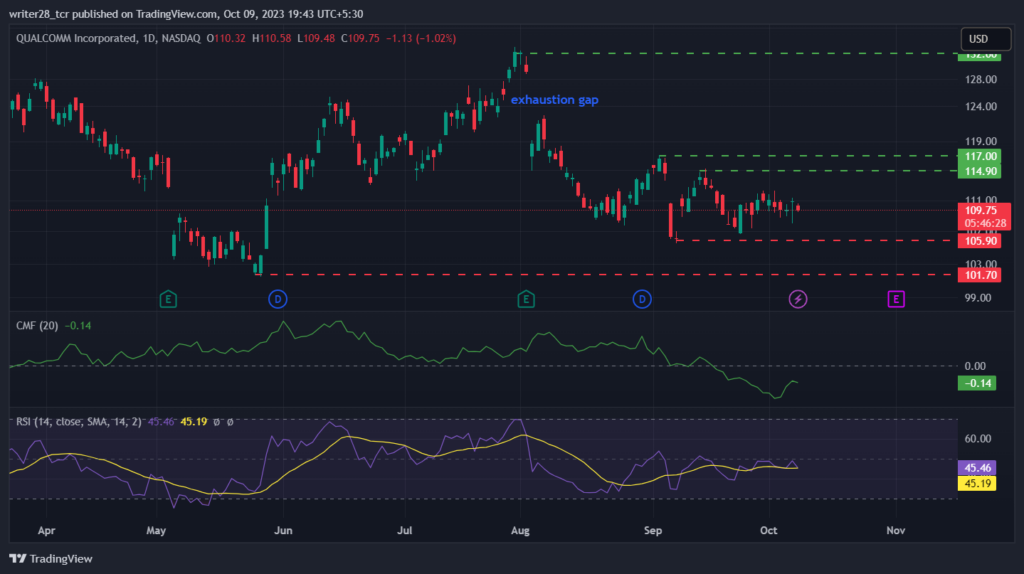
Task: Click the 101.70 support price label
Action: 979,275
